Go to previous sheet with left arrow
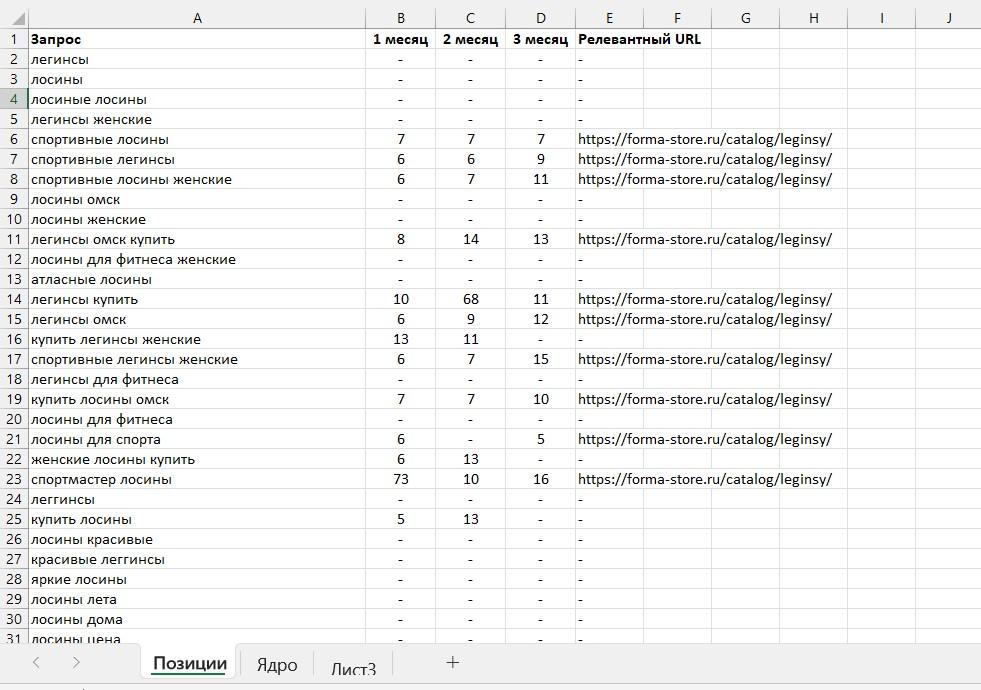 click(x=36, y=662)
